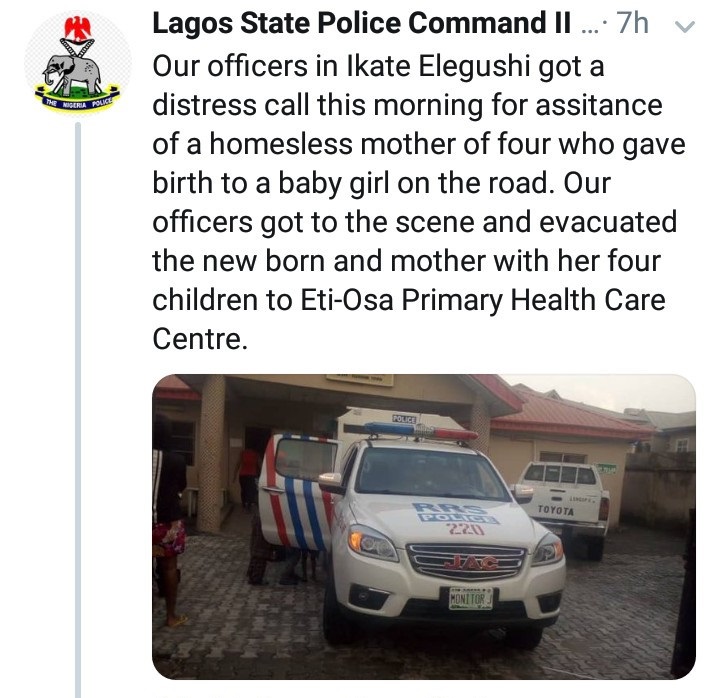
Task: Click the thread line below the avatar
Action: (77, 400)
